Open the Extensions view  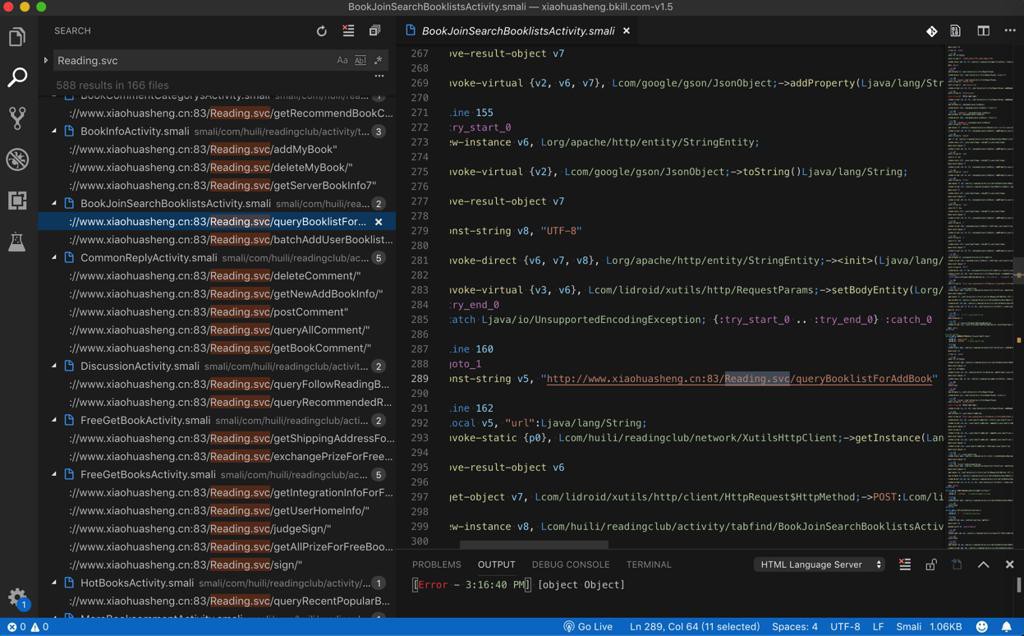[x=18, y=200]
